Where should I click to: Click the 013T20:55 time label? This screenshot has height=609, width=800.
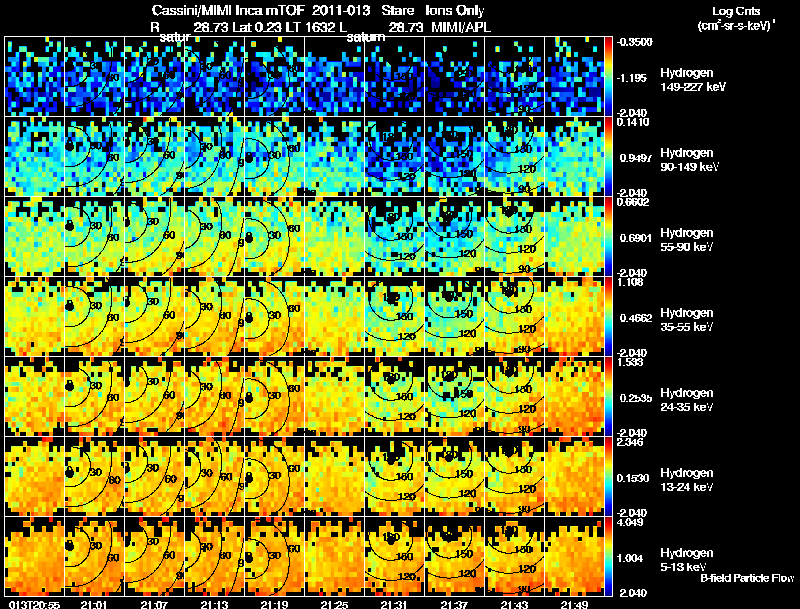tap(34, 604)
